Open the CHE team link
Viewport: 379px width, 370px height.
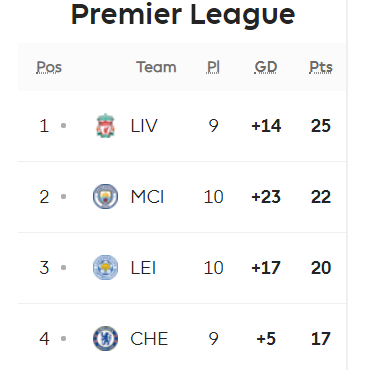pyautogui.click(x=149, y=339)
